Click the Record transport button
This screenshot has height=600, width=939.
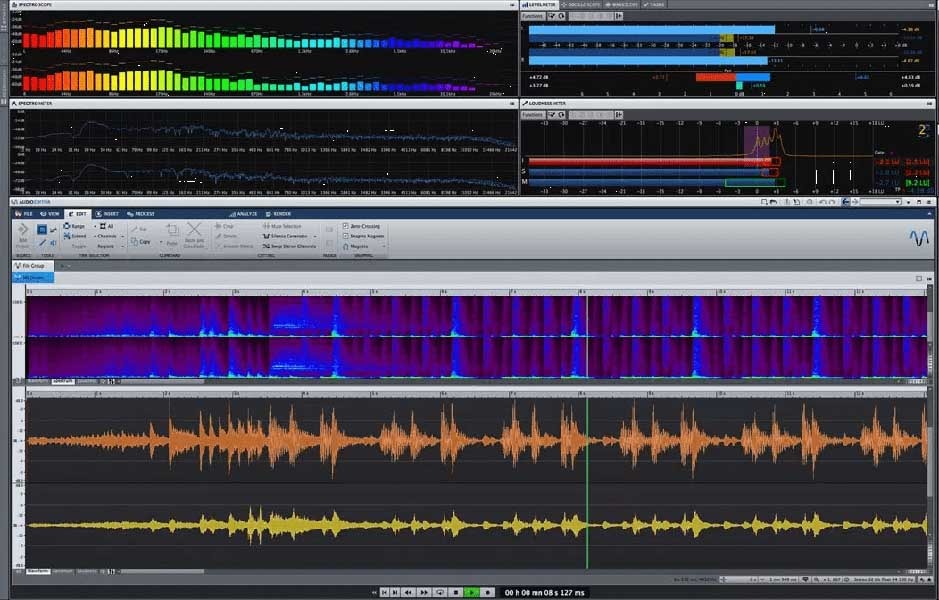click(x=487, y=592)
